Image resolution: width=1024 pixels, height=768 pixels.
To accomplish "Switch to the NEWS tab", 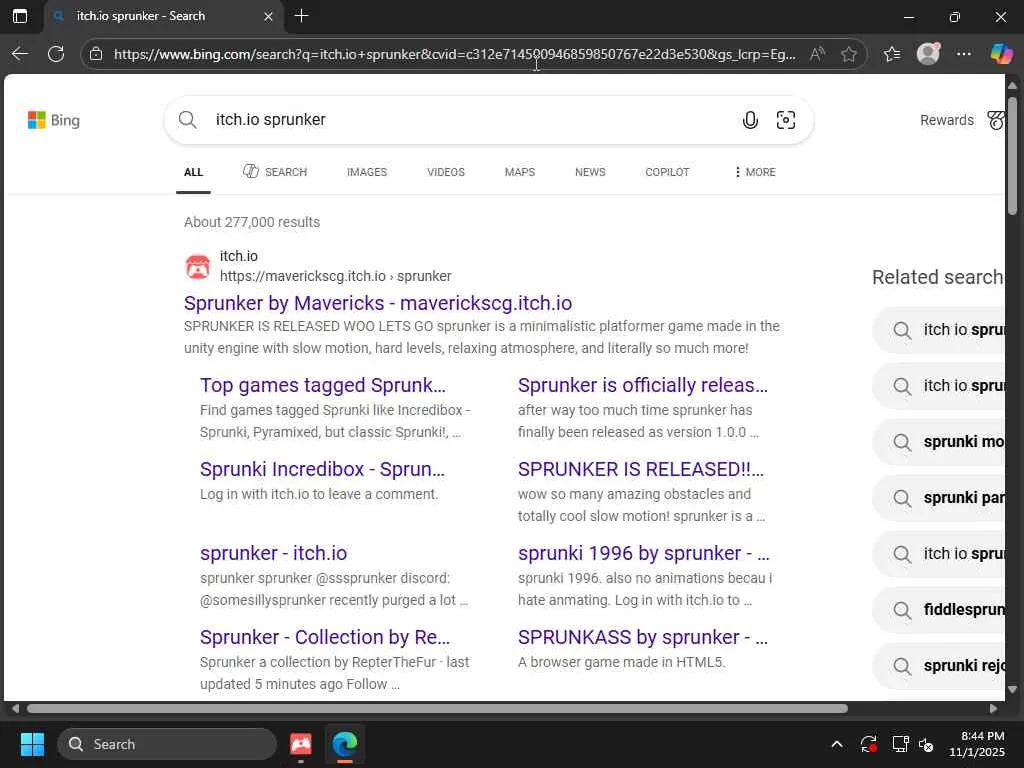I will [x=590, y=172].
